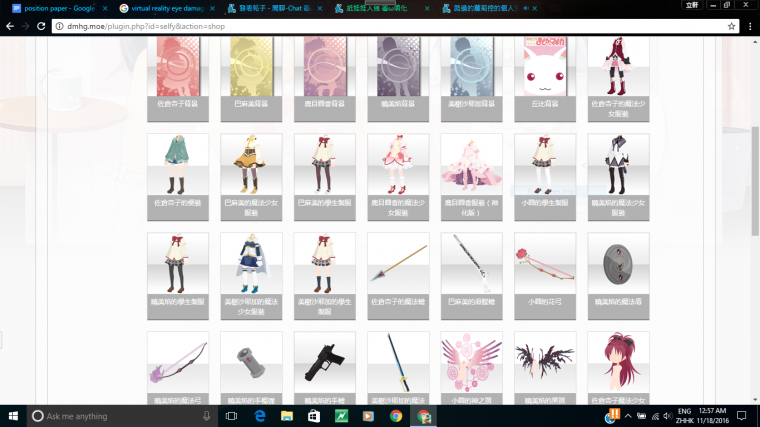Screen dimensions: 760x427
Task: Close the virtual reality eye damage tab
Action: (x=212, y=8)
